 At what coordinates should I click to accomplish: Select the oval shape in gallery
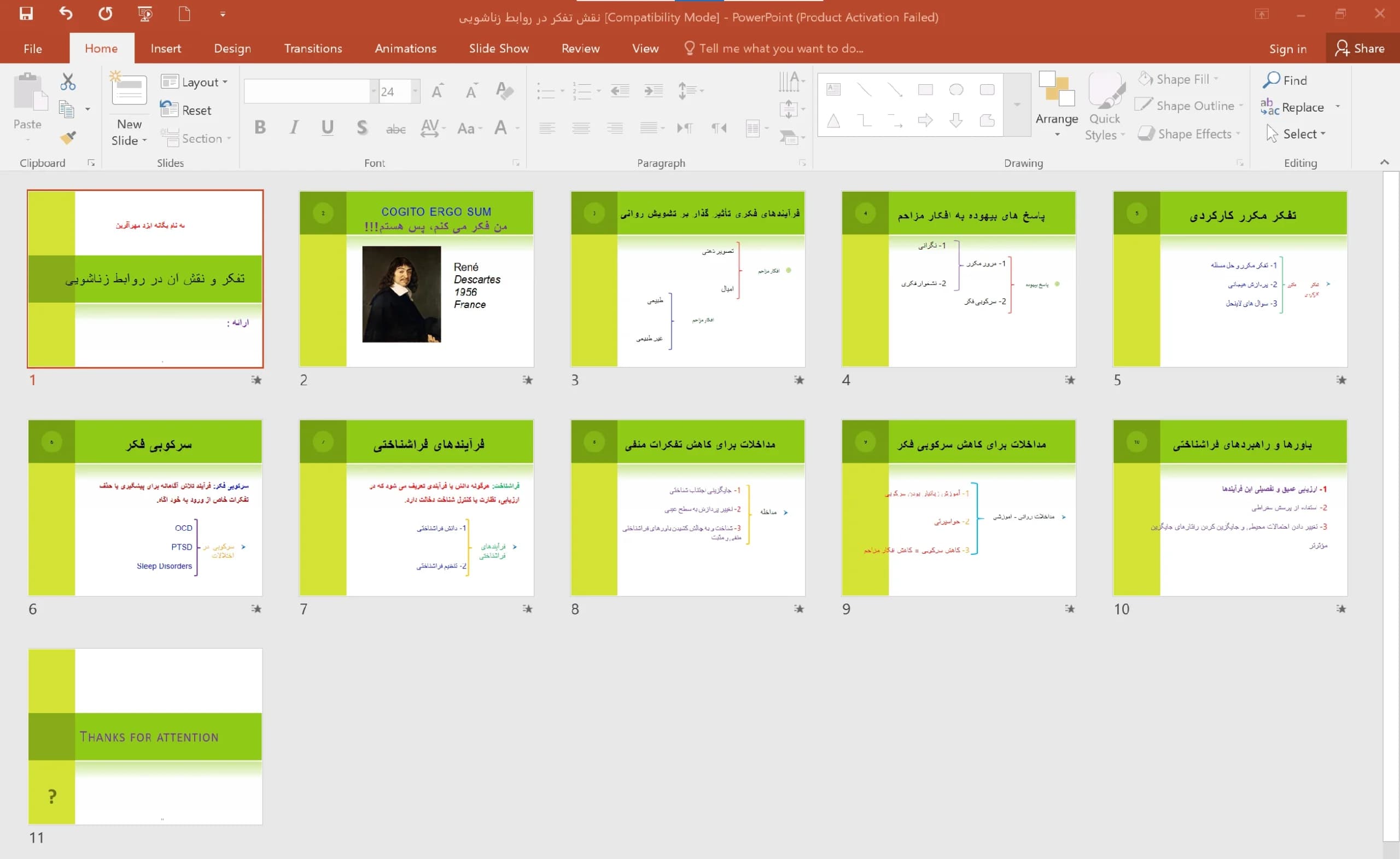956,89
